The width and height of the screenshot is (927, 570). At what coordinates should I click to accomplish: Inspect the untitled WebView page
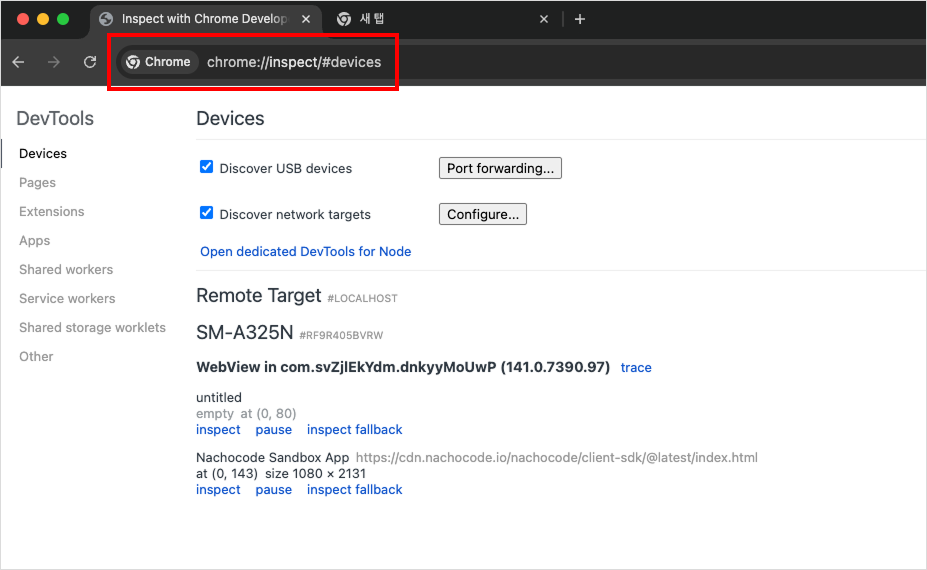click(218, 430)
